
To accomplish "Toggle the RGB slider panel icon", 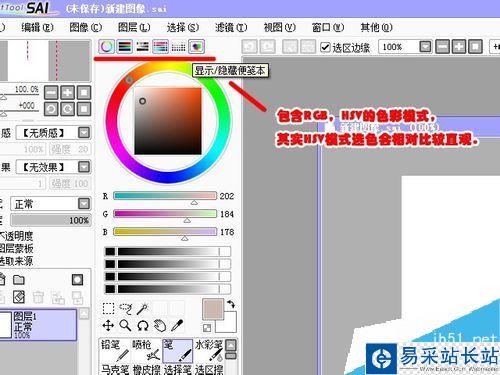I will click(x=125, y=47).
